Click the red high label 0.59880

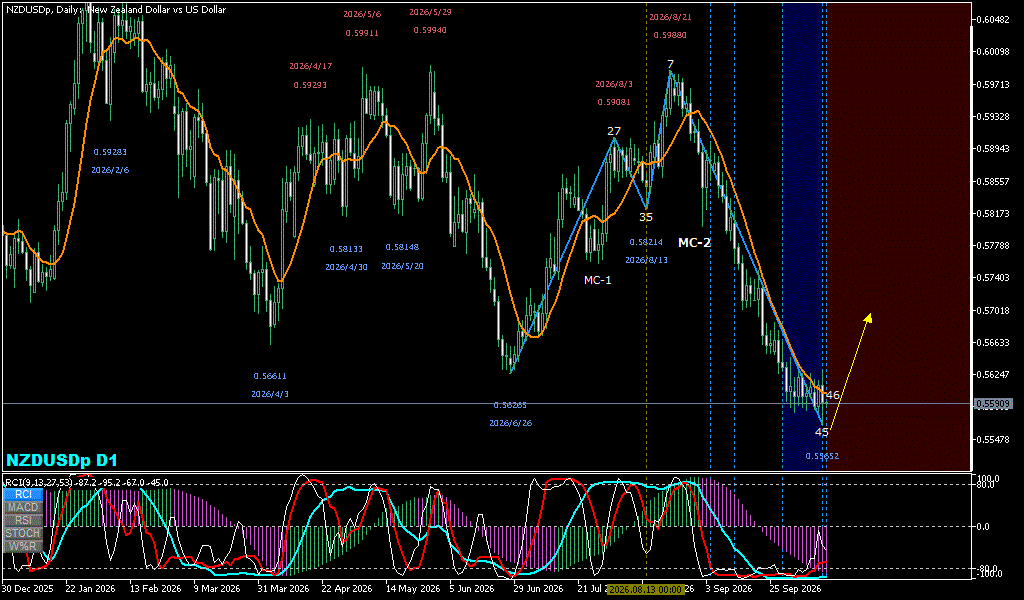coord(670,35)
